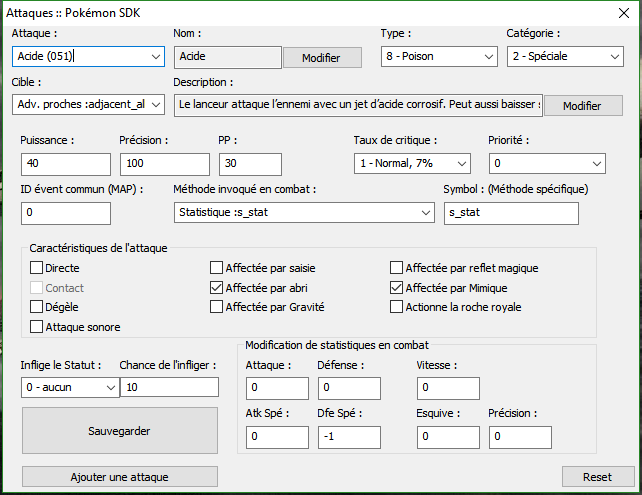Focus the Précision stat modification field
The image size is (642, 495).
(x=520, y=437)
